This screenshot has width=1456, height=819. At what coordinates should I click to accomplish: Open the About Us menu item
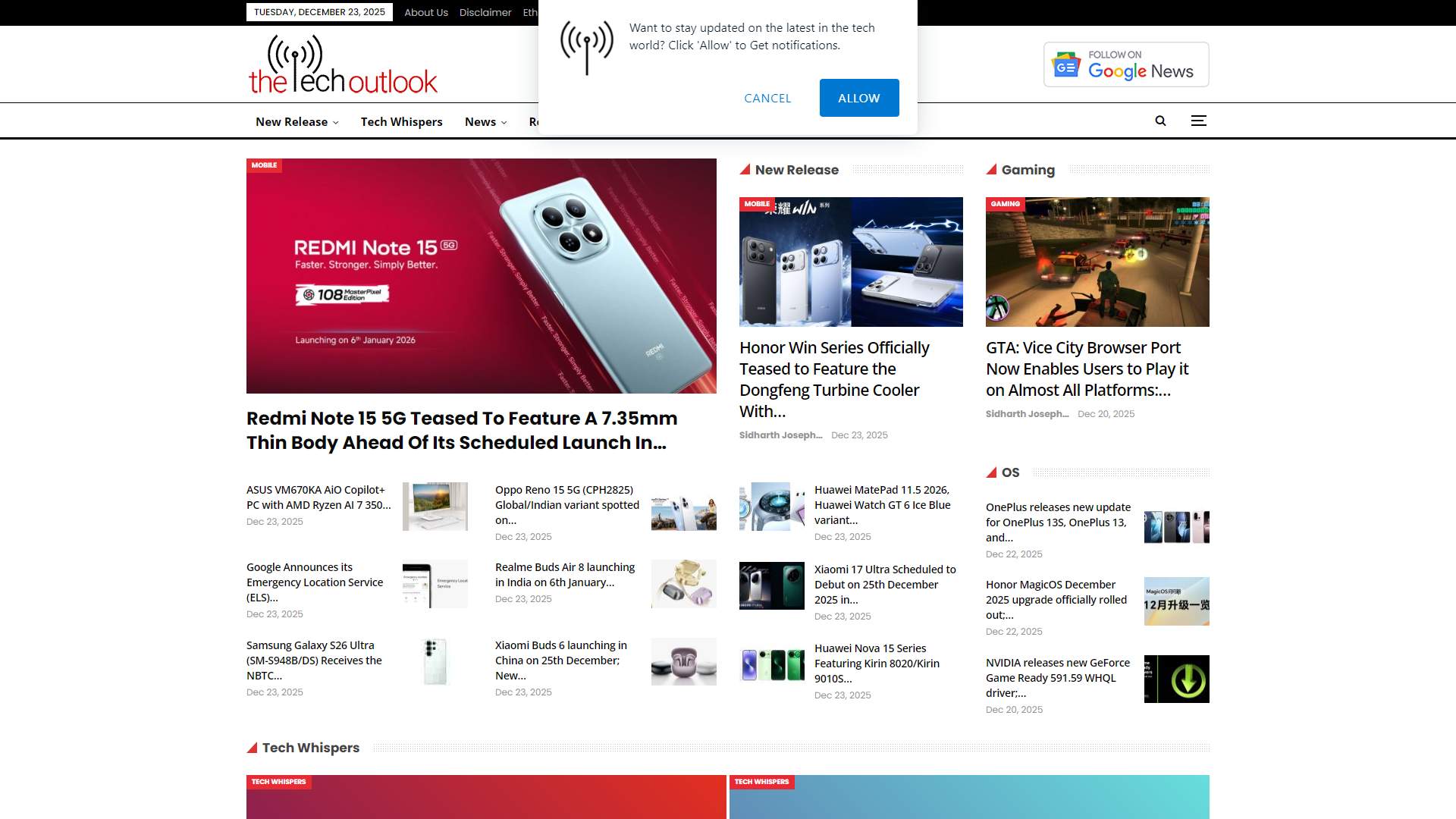tap(425, 12)
